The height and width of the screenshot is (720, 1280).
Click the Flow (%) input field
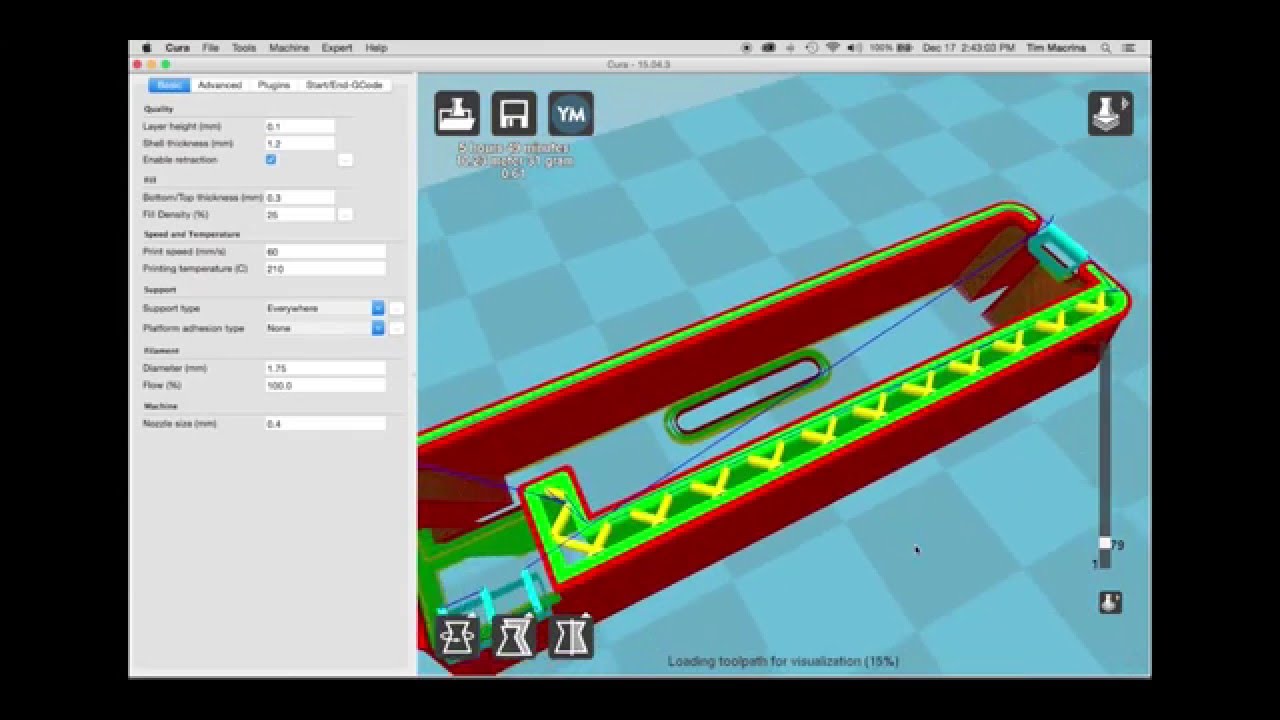click(325, 385)
